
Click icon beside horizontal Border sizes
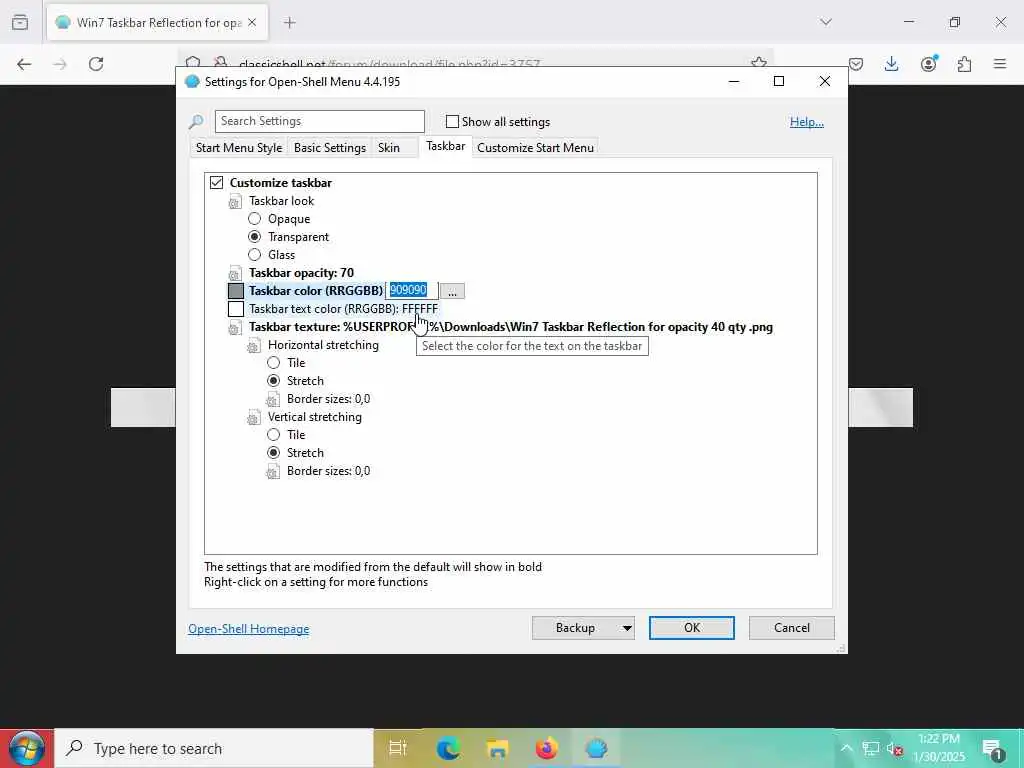pyautogui.click(x=273, y=400)
